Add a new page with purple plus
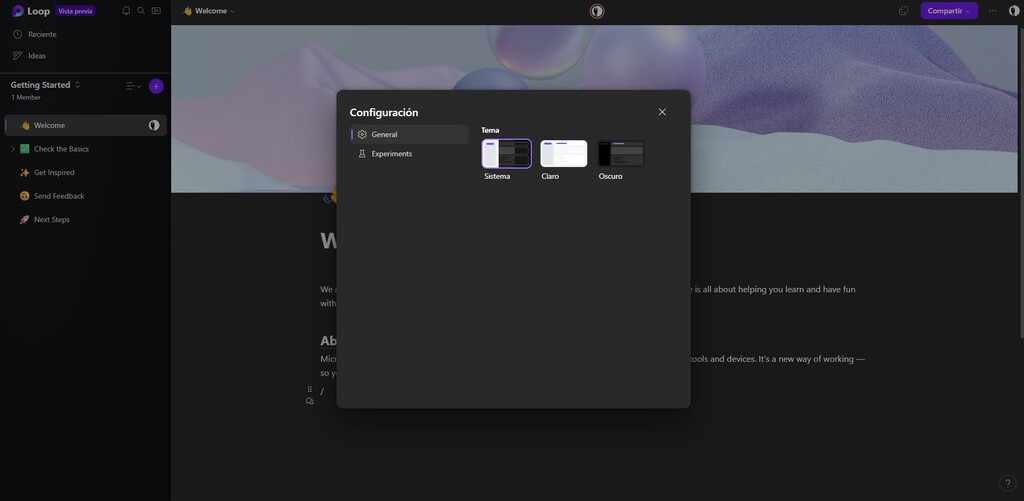Viewport: 1024px width, 501px height. pos(156,86)
